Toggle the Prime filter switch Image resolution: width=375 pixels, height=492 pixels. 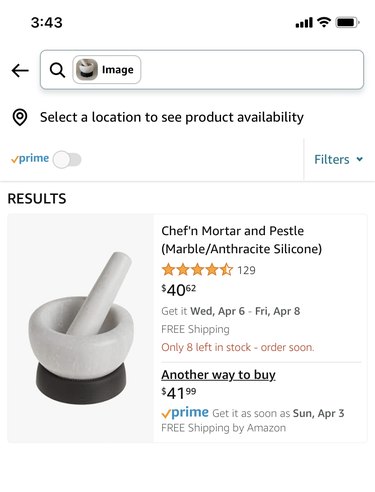click(67, 159)
